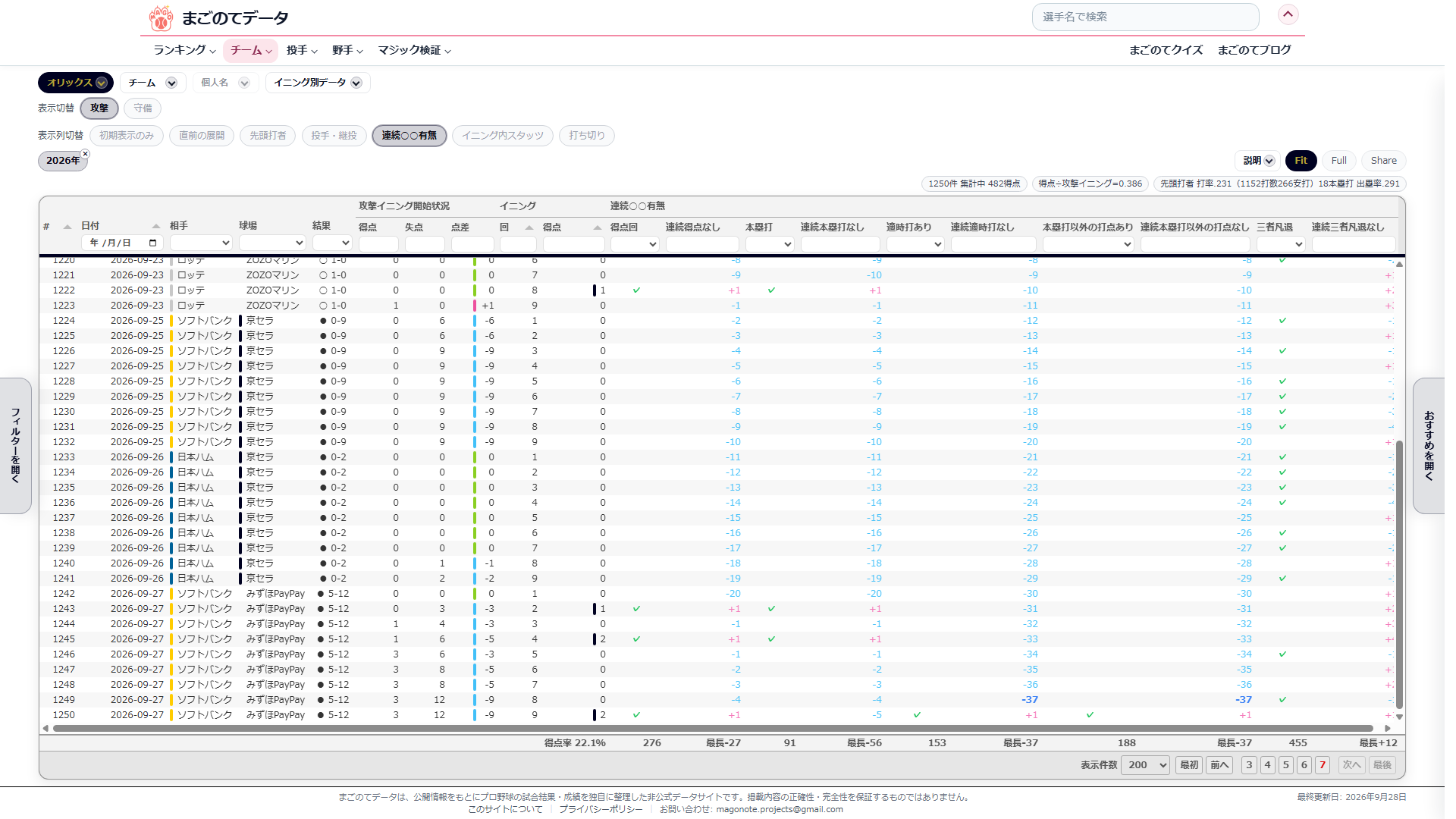Toggle 直前の展開 column set

coord(202,136)
